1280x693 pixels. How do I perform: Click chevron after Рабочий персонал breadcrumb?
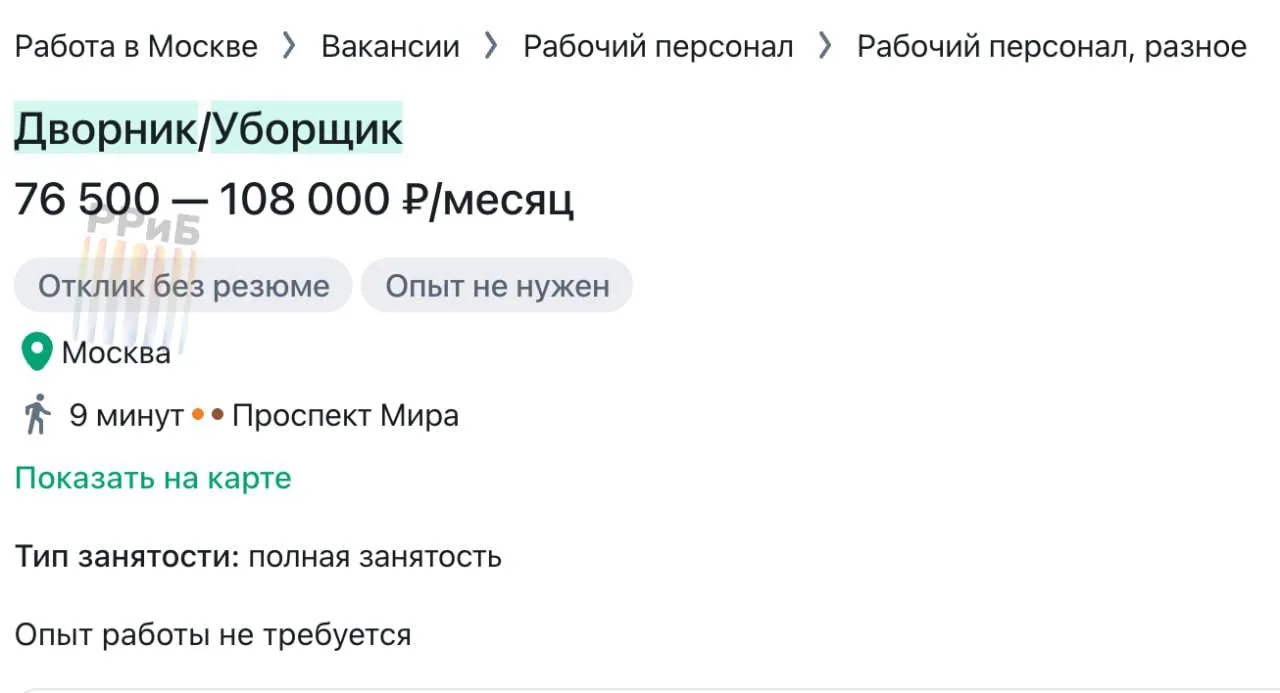tap(825, 46)
